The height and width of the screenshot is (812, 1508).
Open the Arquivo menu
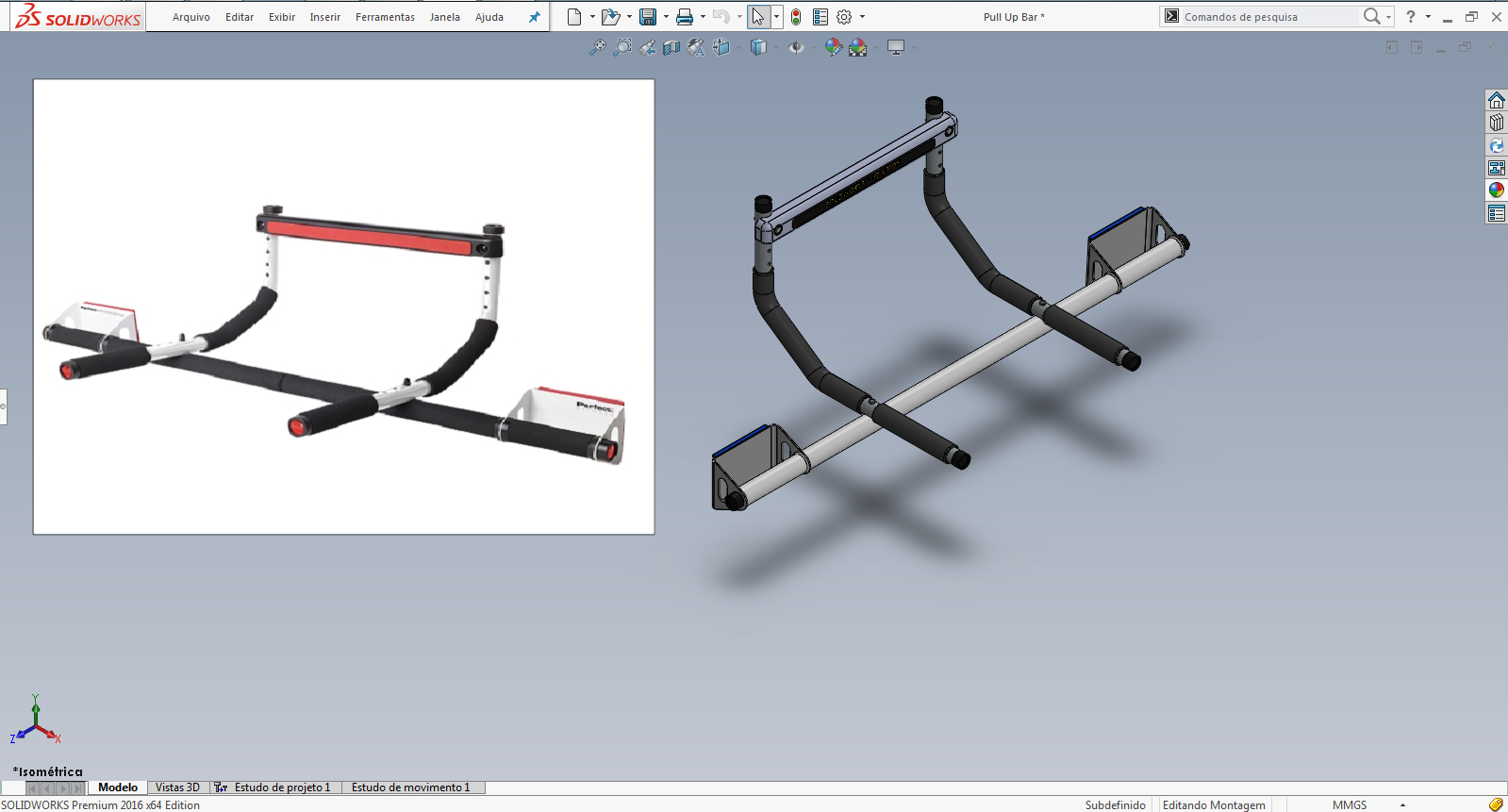coord(191,17)
